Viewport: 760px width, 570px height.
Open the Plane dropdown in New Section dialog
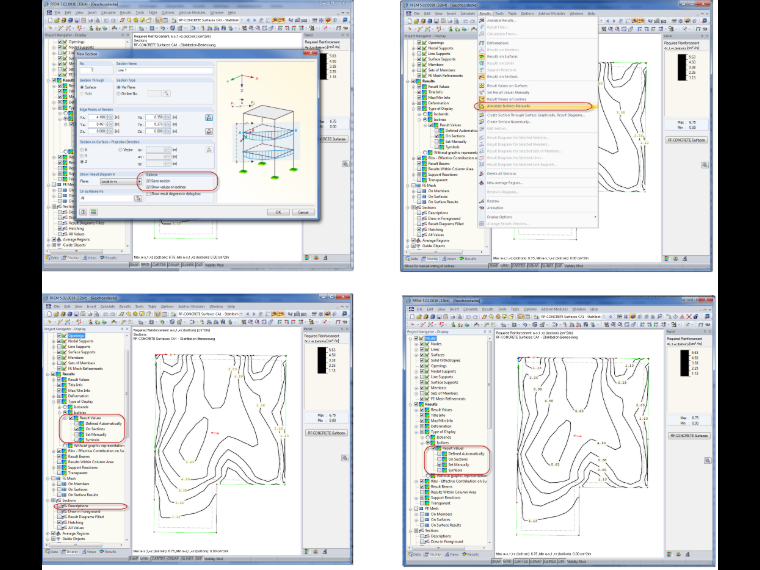121,181
